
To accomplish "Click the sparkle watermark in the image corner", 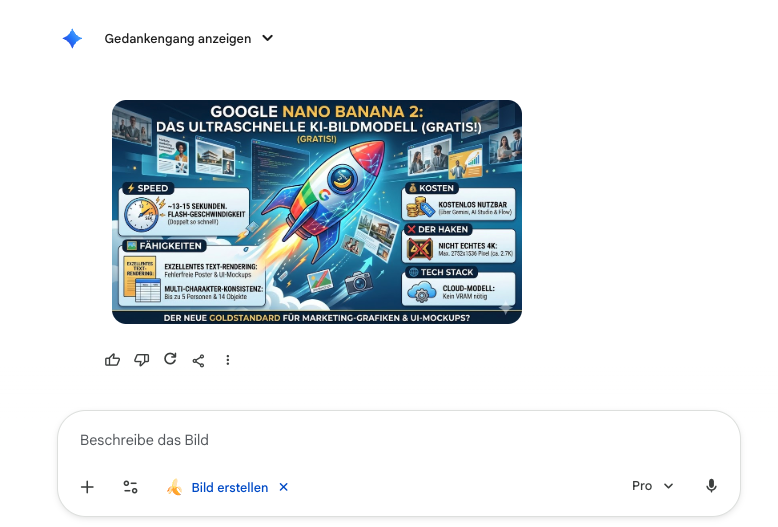I will tap(506, 308).
